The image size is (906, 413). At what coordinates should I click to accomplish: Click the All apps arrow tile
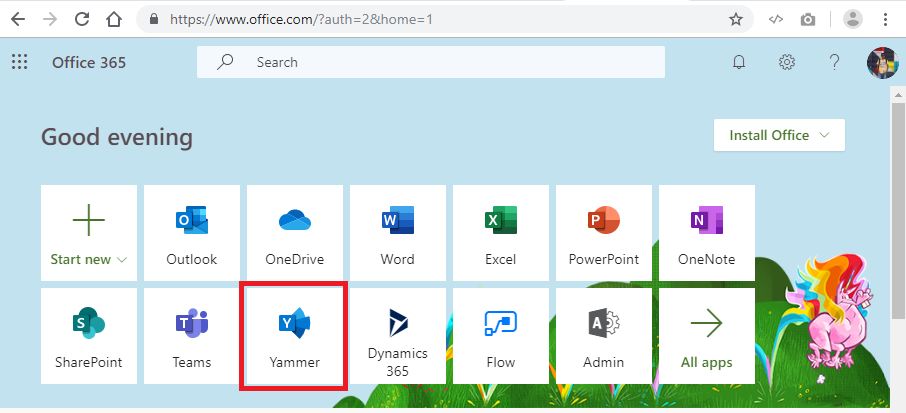tap(707, 336)
